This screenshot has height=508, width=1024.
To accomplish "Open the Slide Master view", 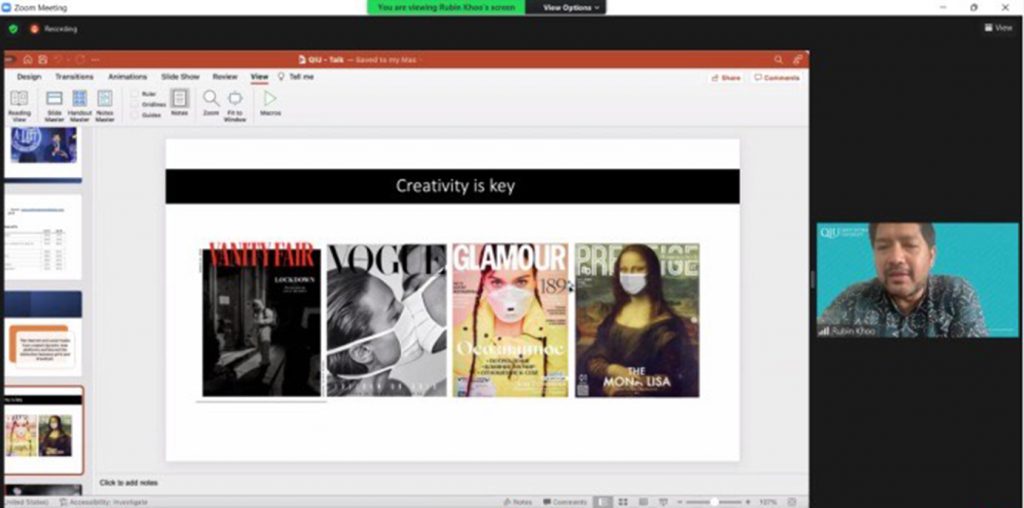I will pyautogui.click(x=54, y=103).
